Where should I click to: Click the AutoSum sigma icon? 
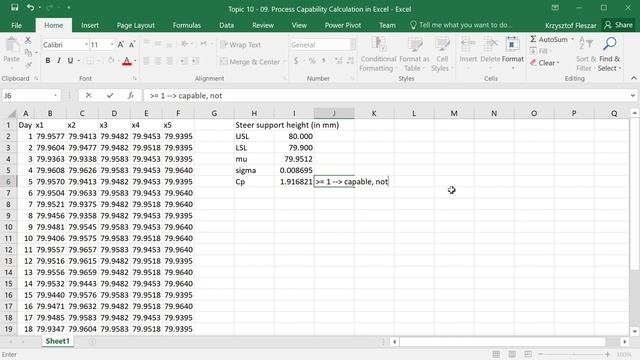[x=533, y=39]
